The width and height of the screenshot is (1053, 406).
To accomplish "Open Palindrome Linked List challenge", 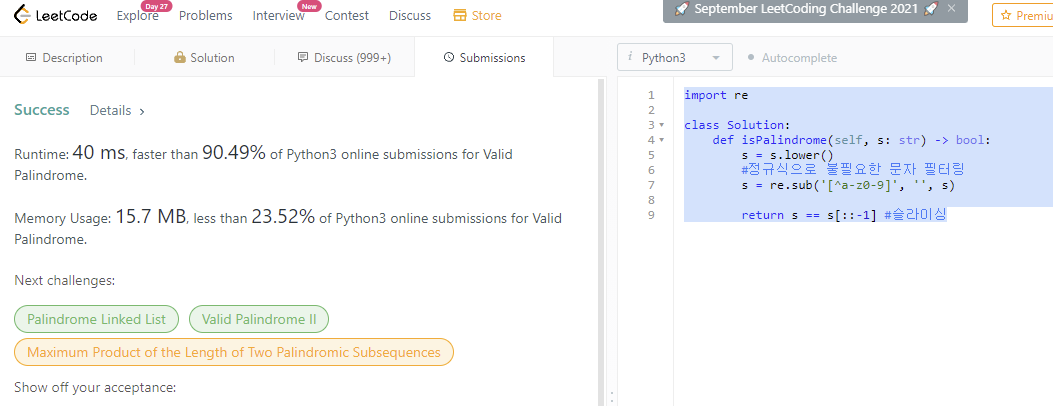I will pyautogui.click(x=97, y=320).
